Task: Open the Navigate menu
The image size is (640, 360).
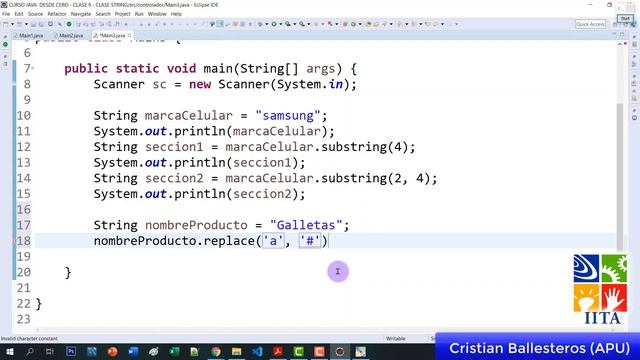Action: (81, 14)
